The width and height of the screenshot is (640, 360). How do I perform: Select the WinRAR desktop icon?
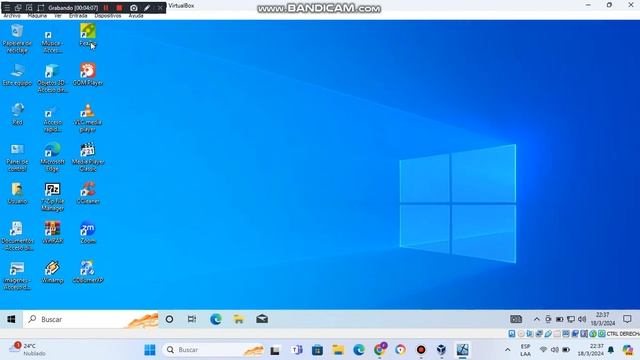tap(53, 233)
